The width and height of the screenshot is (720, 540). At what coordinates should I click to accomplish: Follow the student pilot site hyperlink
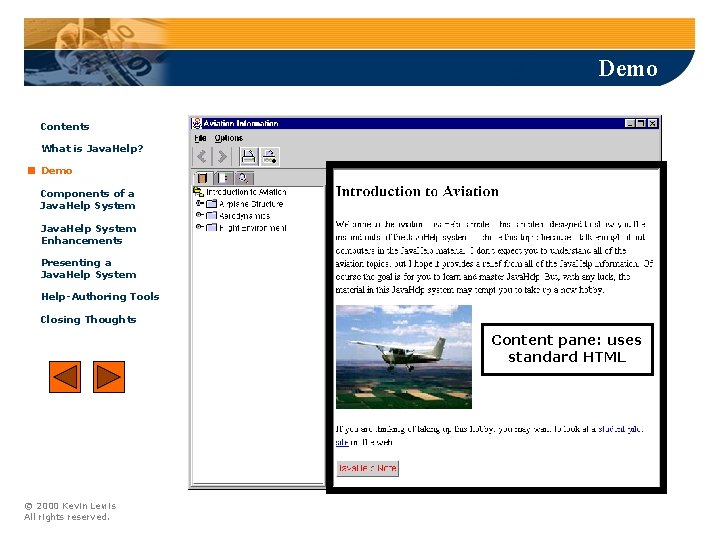point(620,429)
